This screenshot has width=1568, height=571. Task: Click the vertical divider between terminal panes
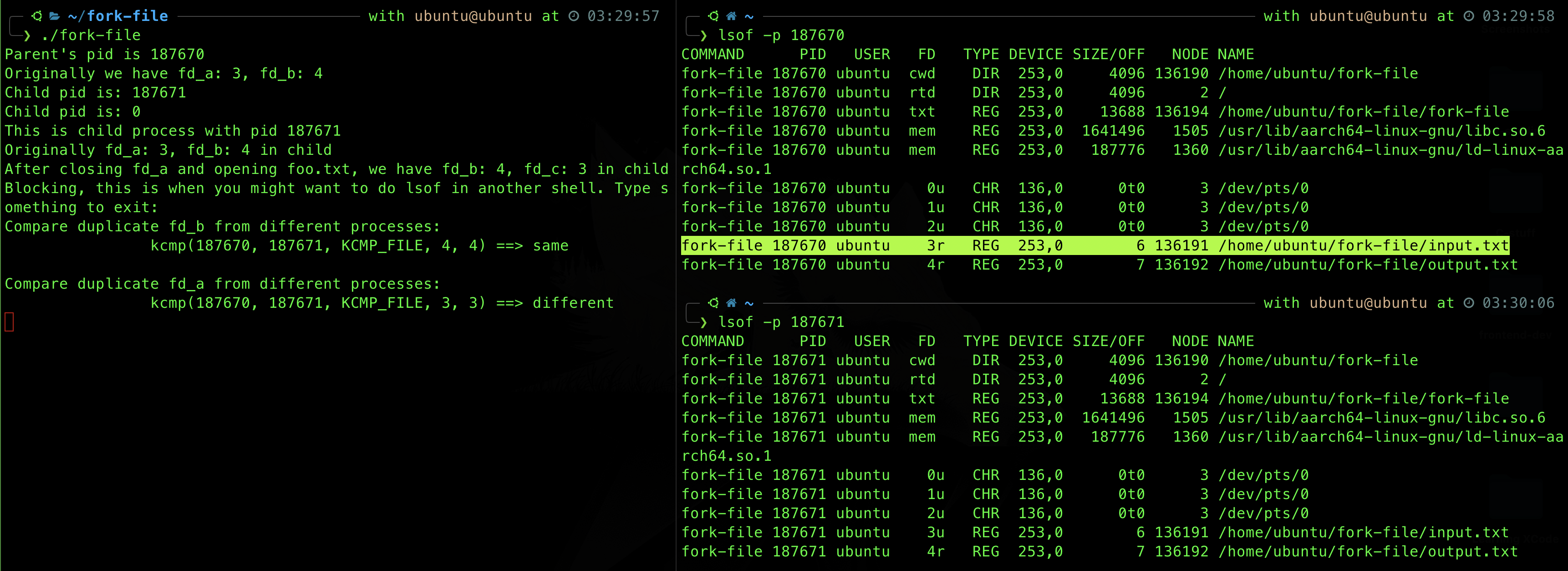tap(676, 365)
